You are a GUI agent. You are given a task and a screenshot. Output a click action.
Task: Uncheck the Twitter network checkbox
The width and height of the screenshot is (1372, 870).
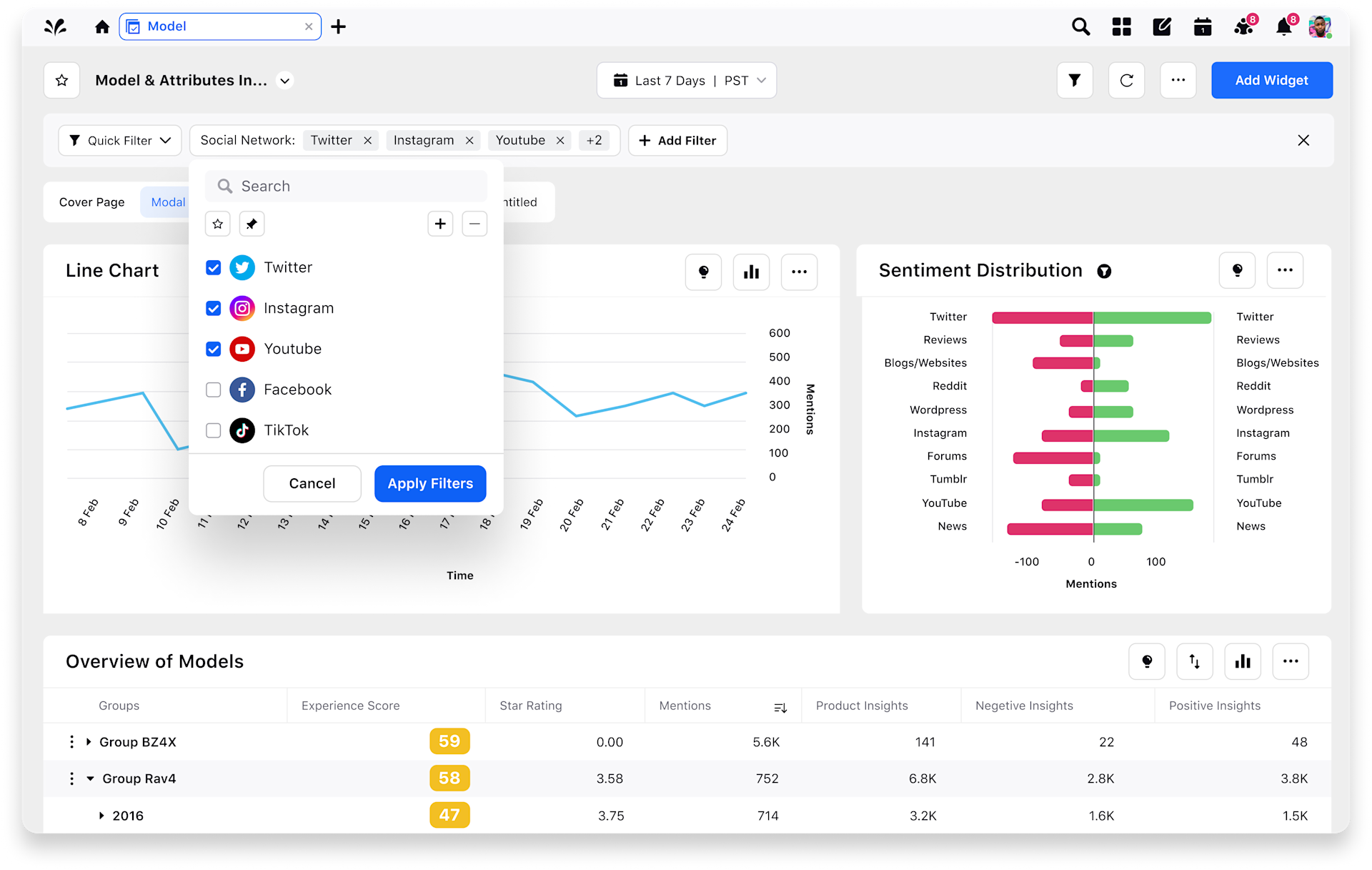213,267
